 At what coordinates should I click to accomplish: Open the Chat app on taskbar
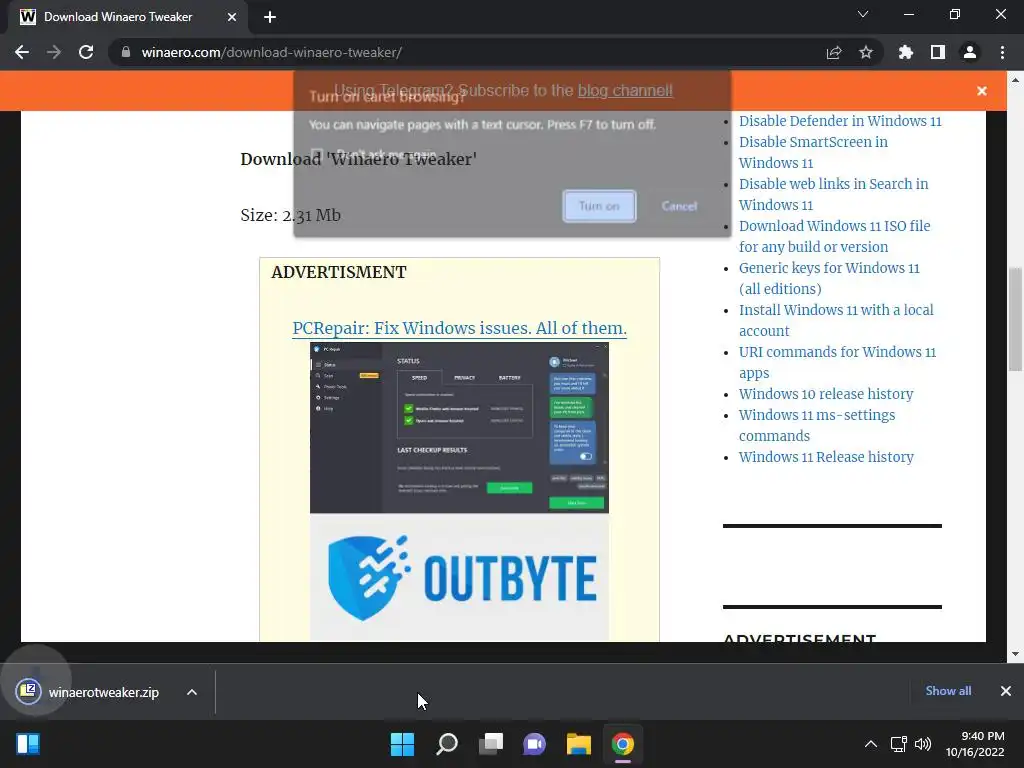534,744
